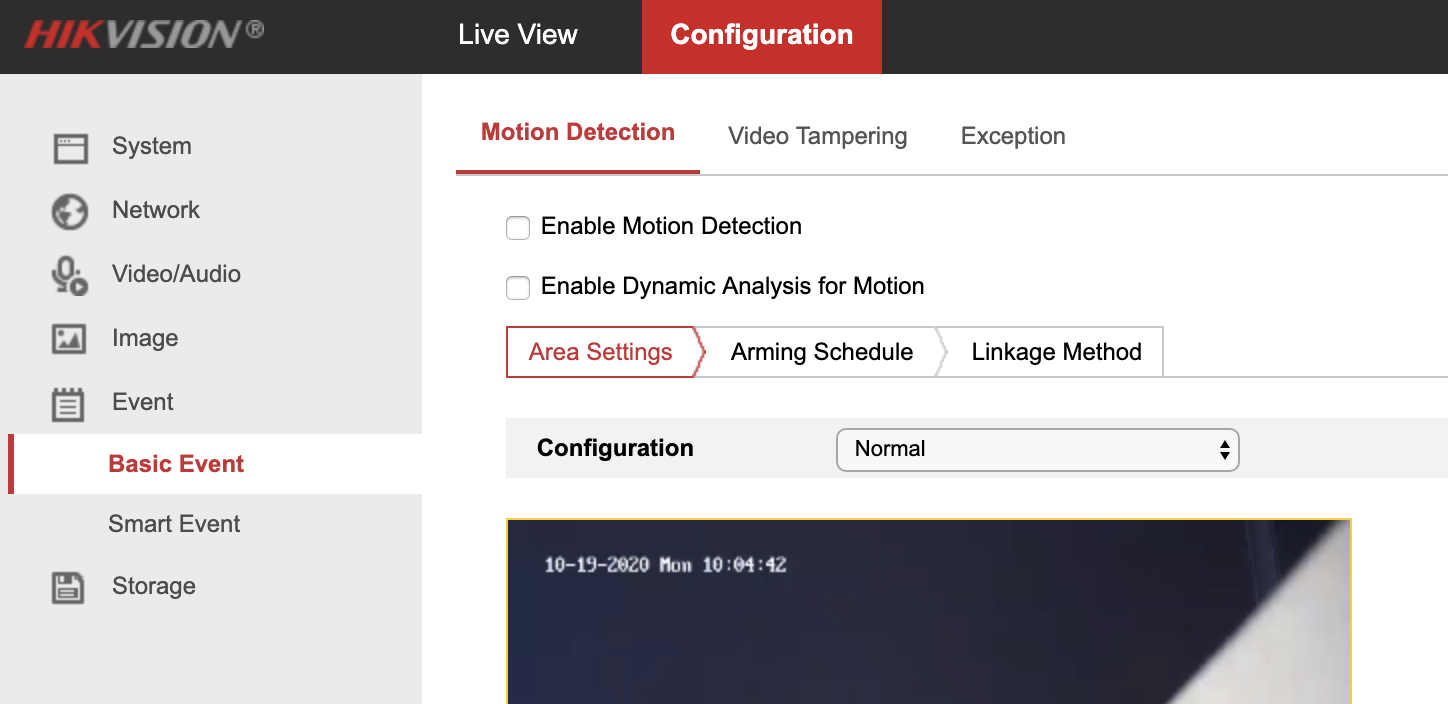Open the Exception tab
The width and height of the screenshot is (1448, 704).
(1012, 136)
